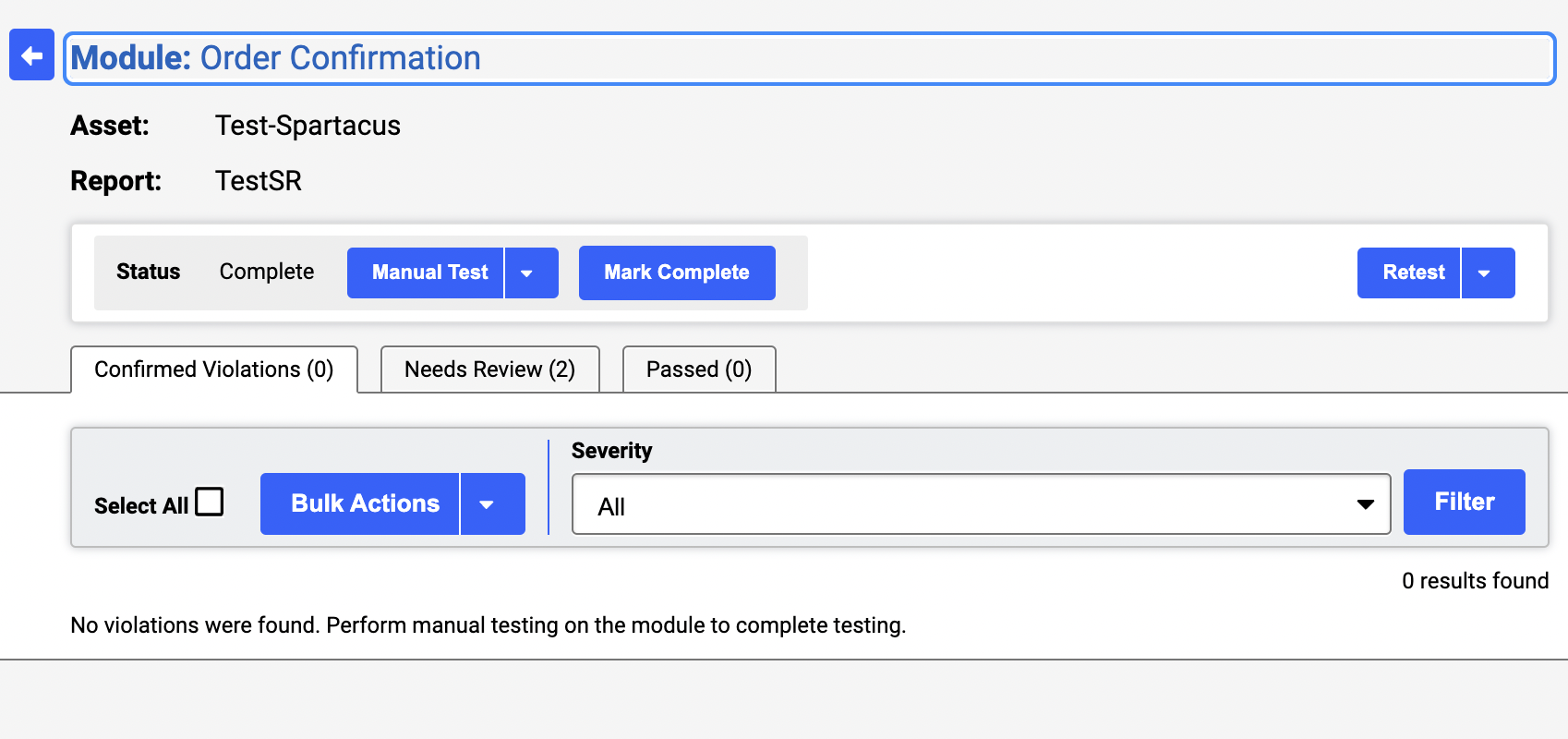Click the Test-Spartacus asset name
The width and height of the screenshot is (1568, 739).
pos(308,126)
